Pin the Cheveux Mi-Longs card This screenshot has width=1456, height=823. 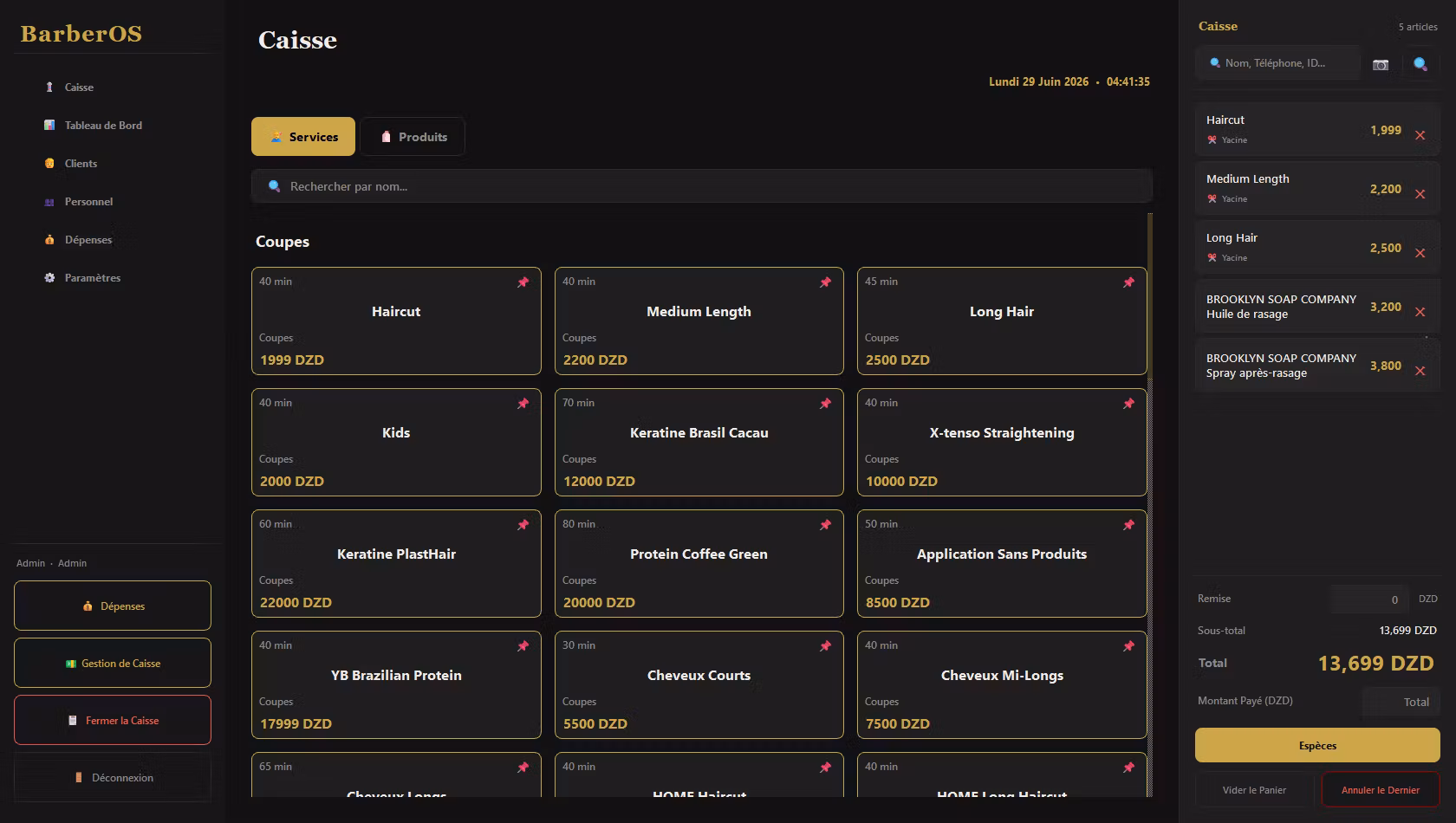pos(1128,646)
